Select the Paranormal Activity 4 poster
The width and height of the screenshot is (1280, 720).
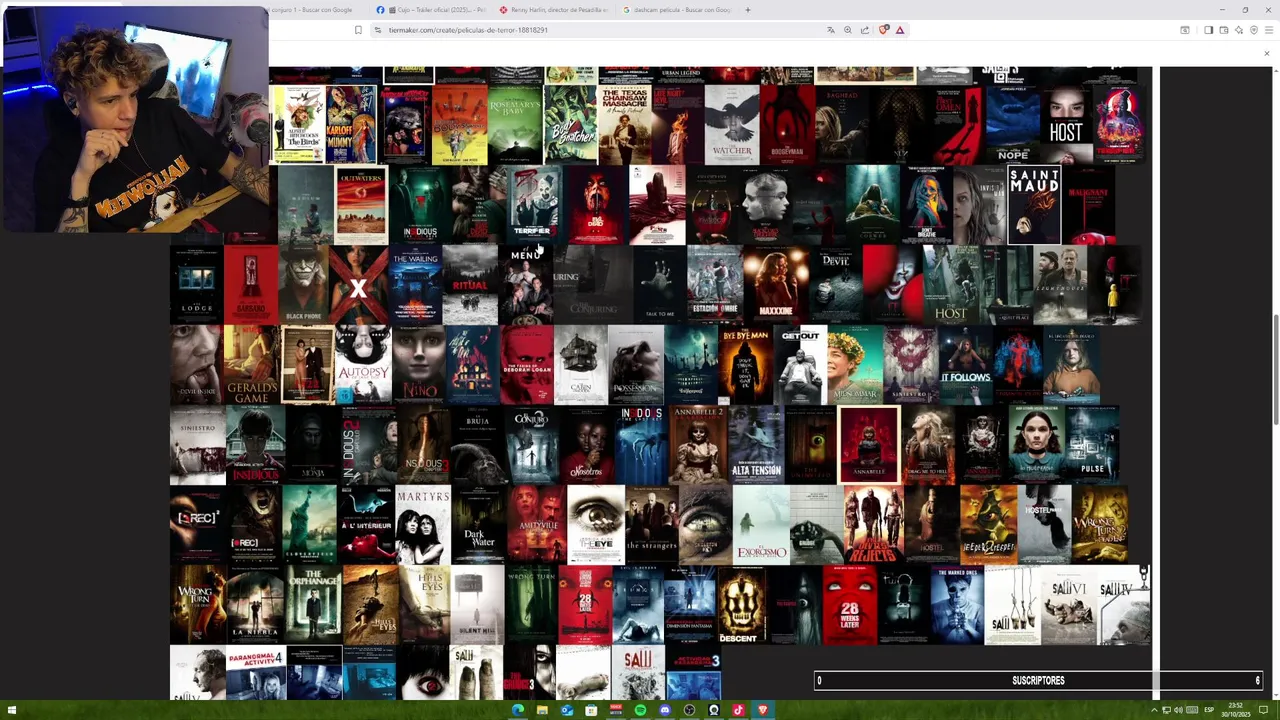256,673
